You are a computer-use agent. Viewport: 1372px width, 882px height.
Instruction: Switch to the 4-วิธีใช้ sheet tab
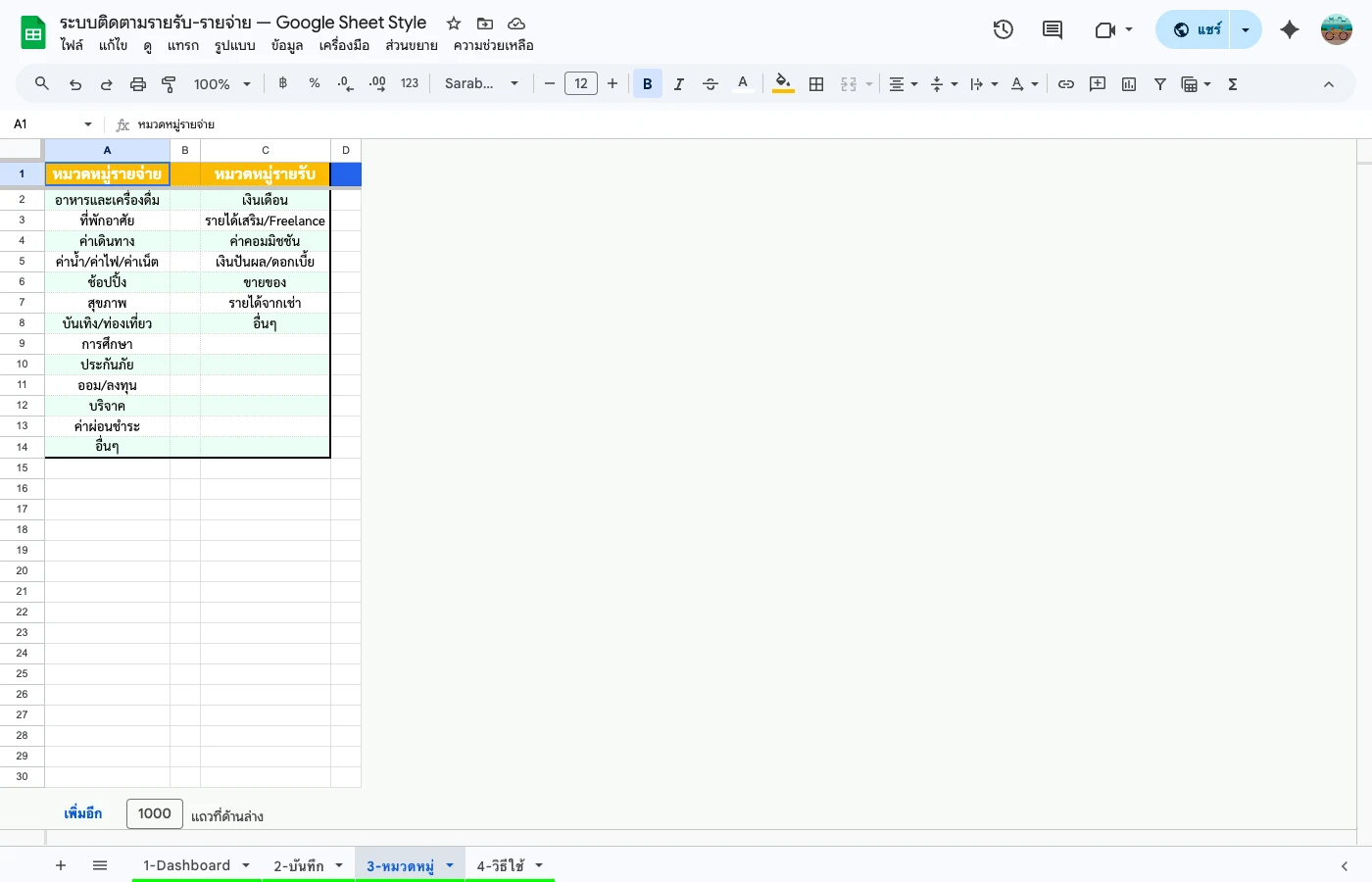pos(502,865)
